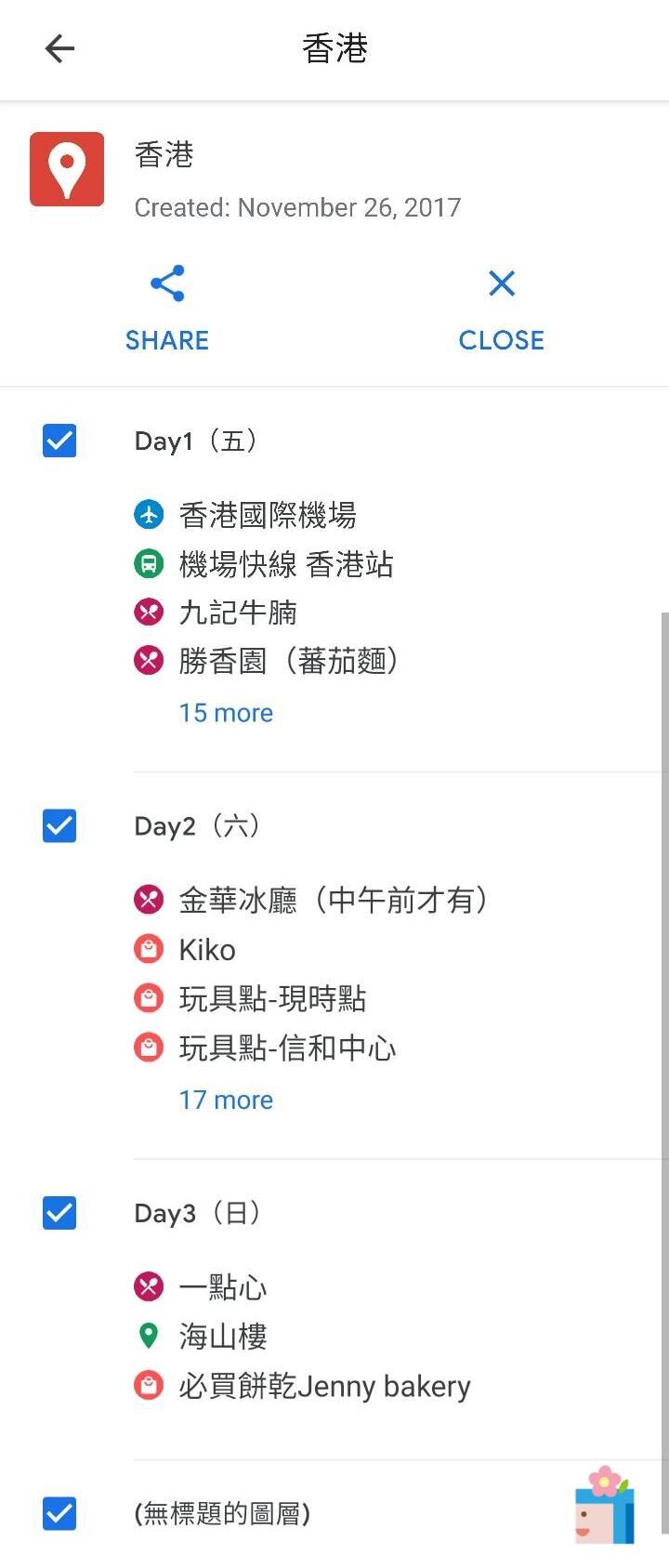Open the pink-flower mascot icon
Viewport: 669px width, 1568px height.
[605, 1506]
